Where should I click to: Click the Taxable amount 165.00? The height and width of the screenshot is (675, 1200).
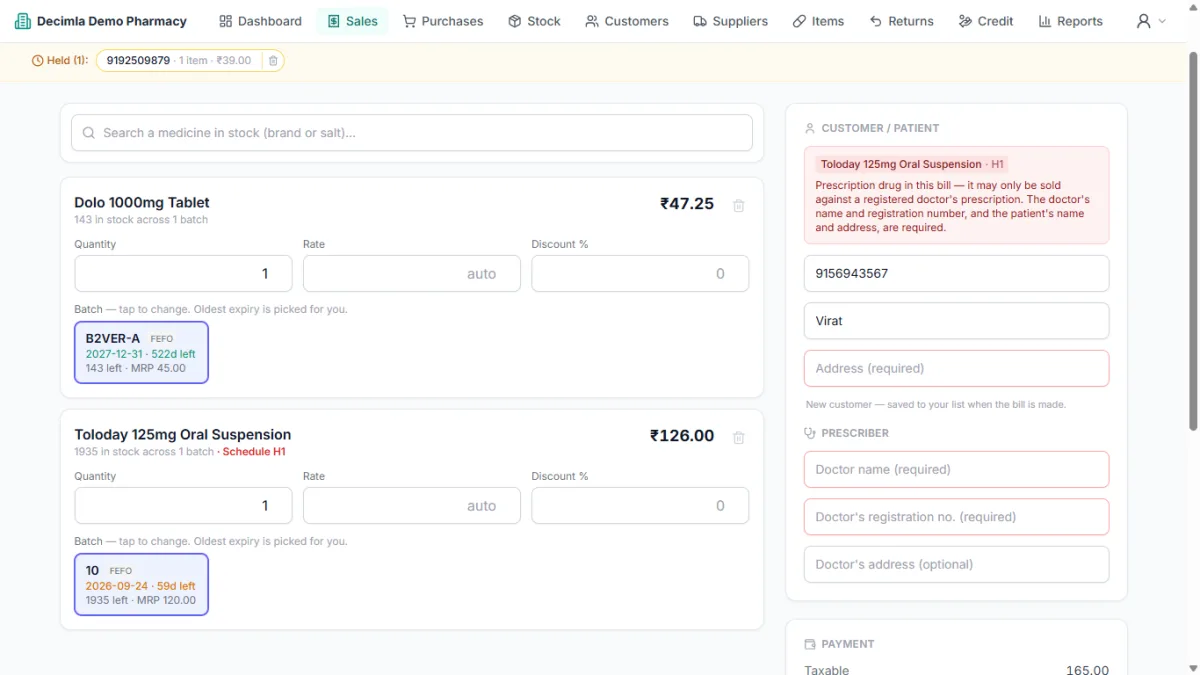pos(1087,670)
